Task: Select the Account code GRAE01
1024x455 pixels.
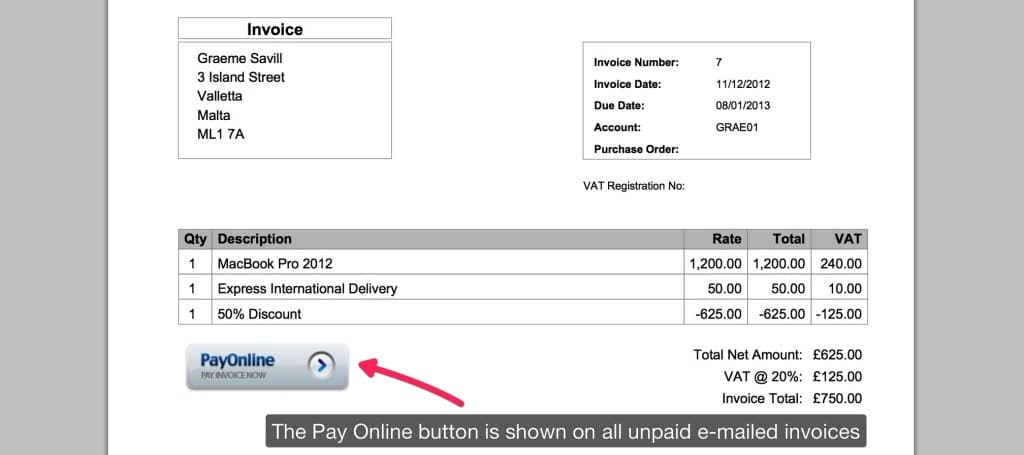Action: click(x=739, y=128)
